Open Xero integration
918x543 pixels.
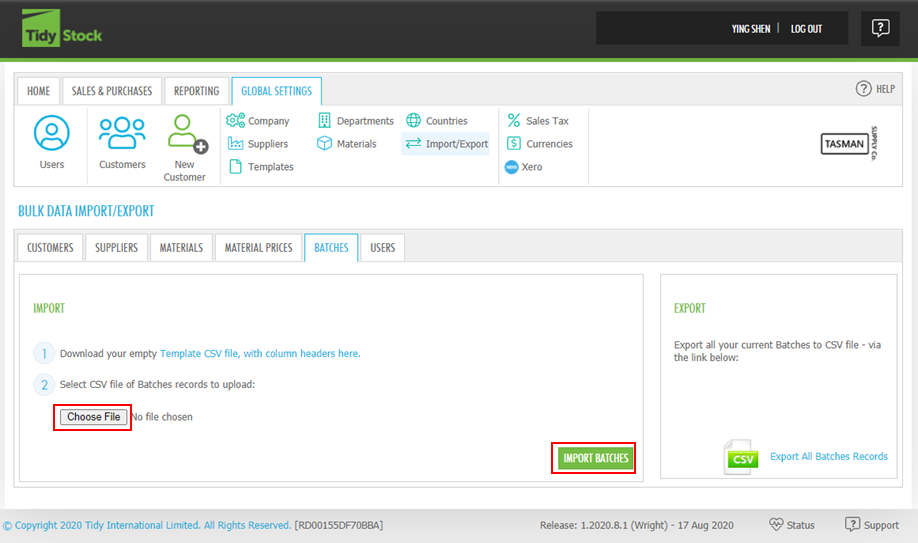(x=524, y=167)
